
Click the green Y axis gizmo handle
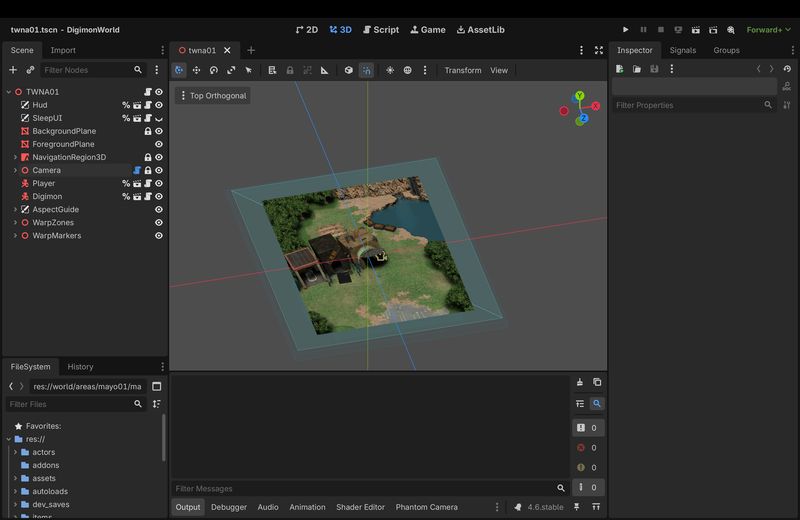(x=579, y=95)
